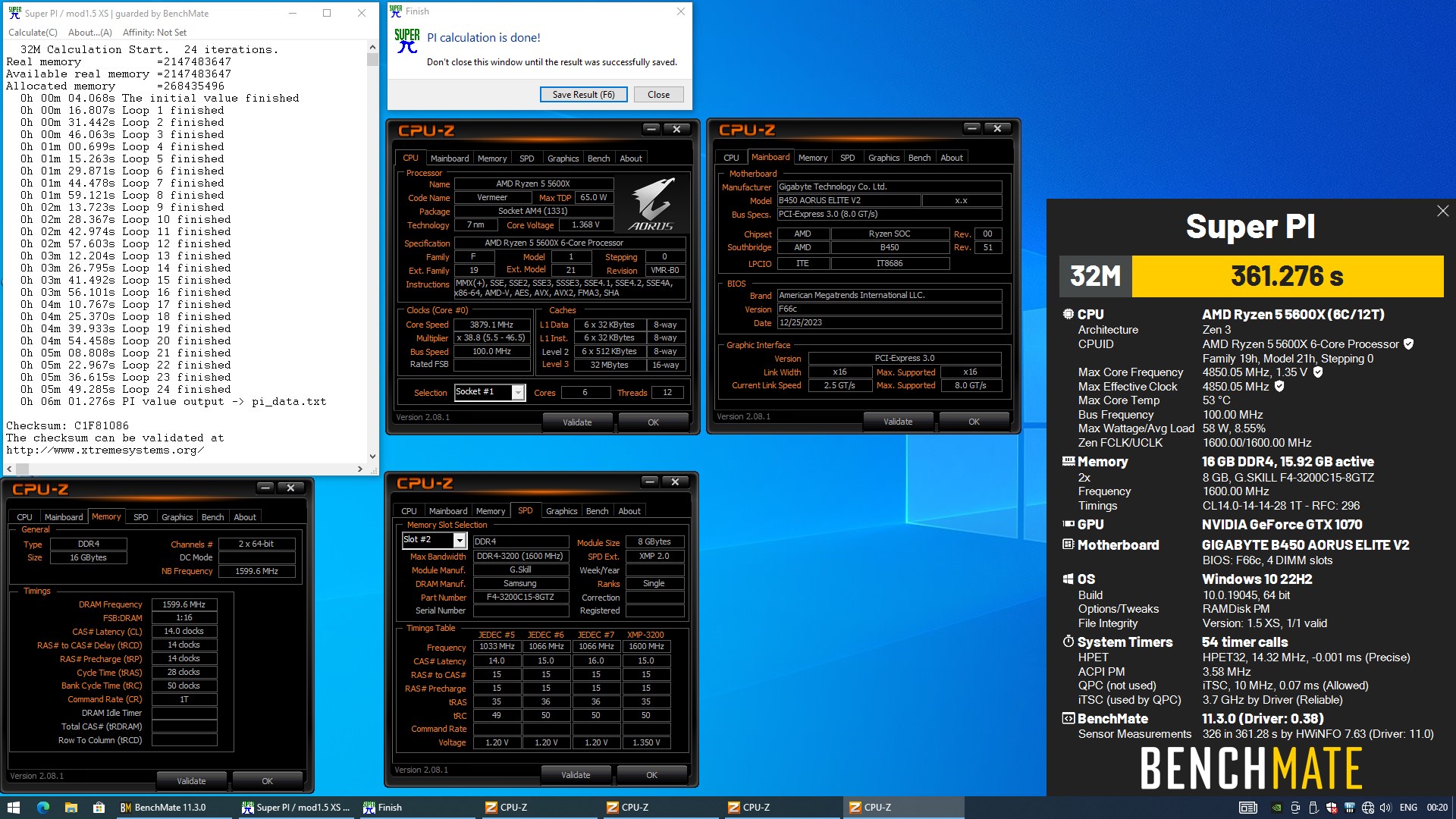Viewport: 1456px width, 819px height.
Task: Open Bench tab in CPU-Z SPD window
Action: click(x=597, y=511)
